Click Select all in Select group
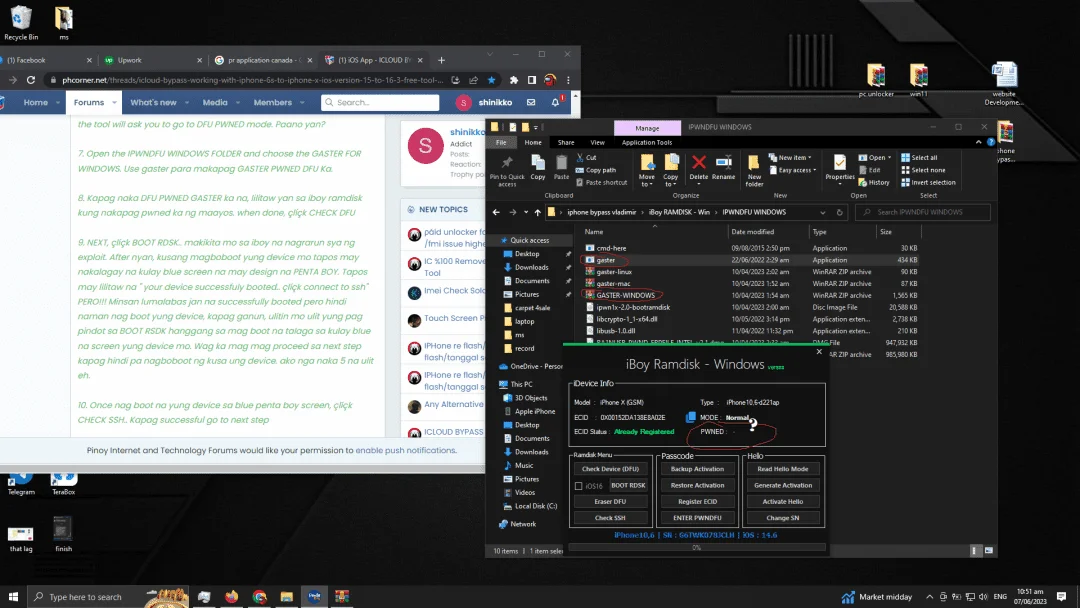The height and width of the screenshot is (608, 1080). pyautogui.click(x=919, y=158)
